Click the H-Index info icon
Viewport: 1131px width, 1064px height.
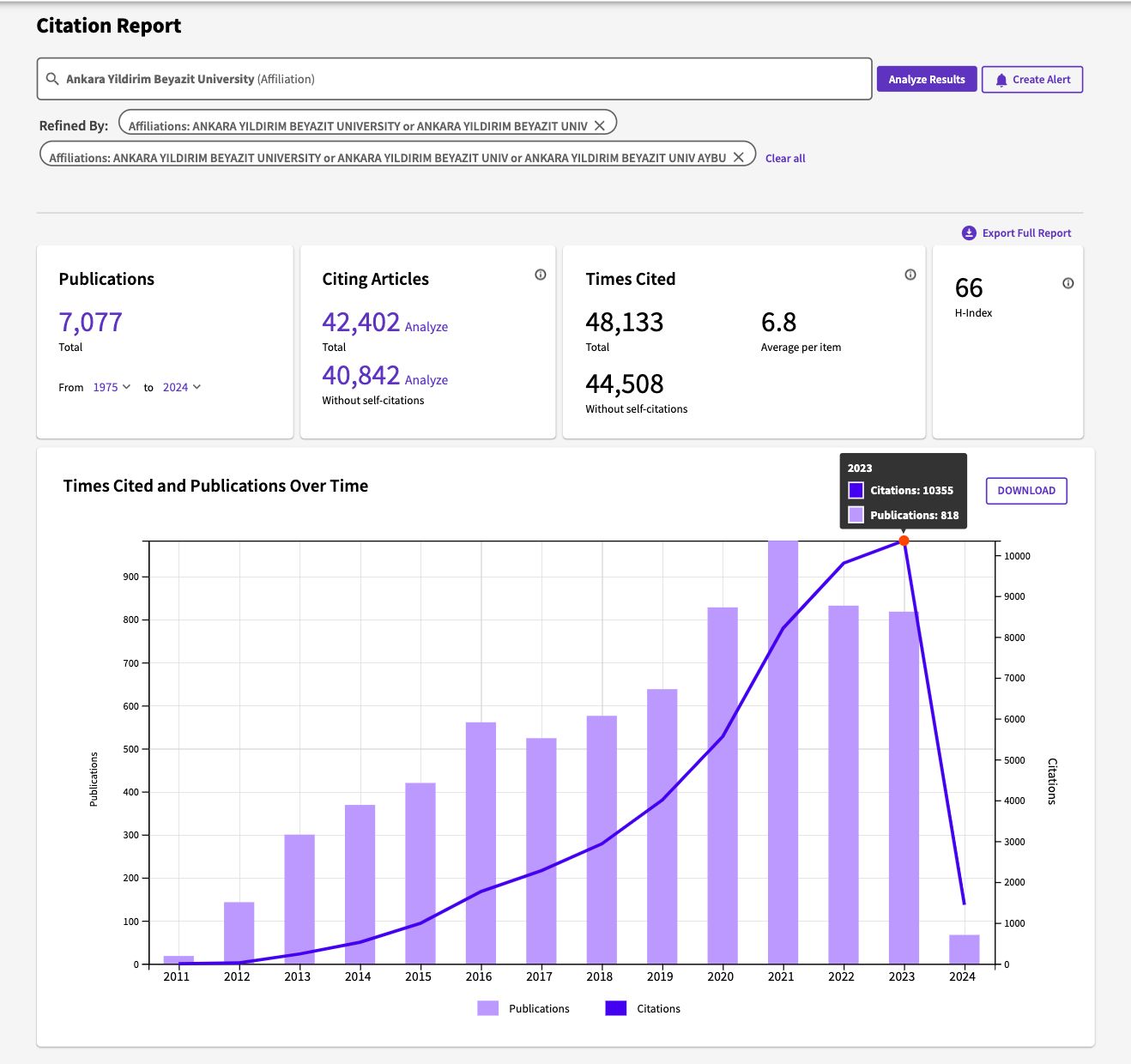pyautogui.click(x=1068, y=283)
